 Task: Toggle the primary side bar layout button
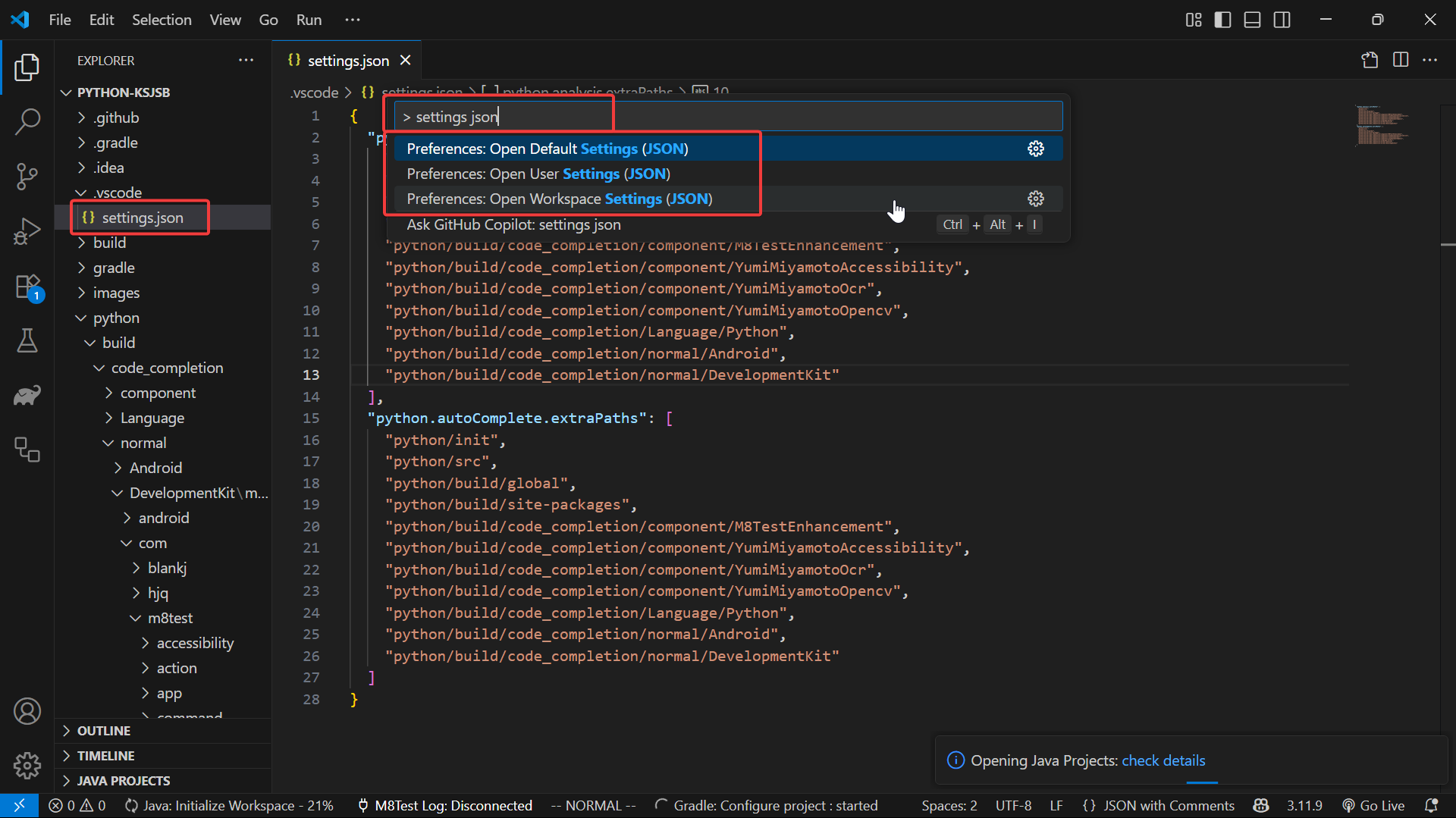(x=1222, y=20)
